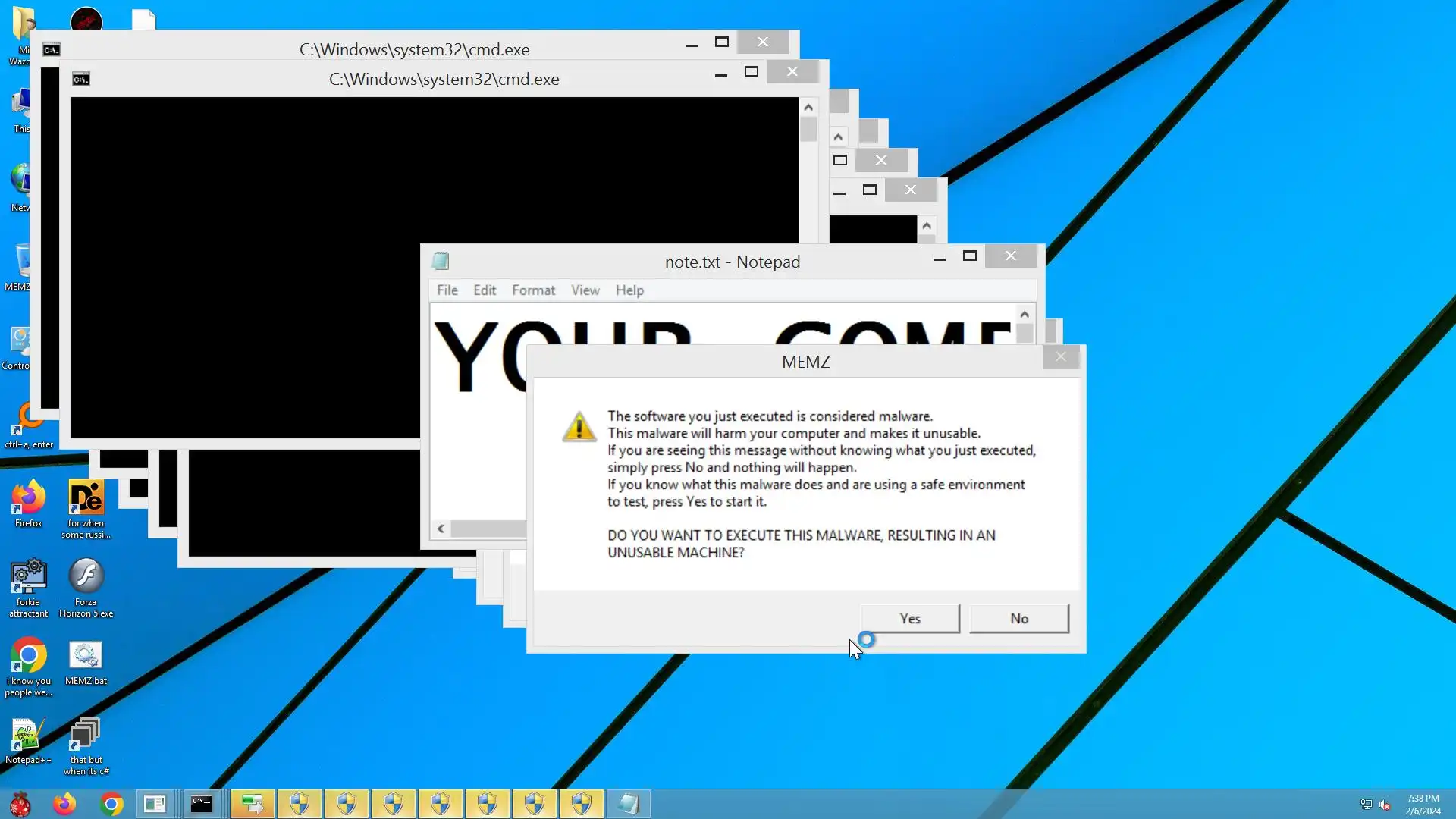Click the first UAC shield taskbar button
This screenshot has height=819, width=1456.
(300, 804)
